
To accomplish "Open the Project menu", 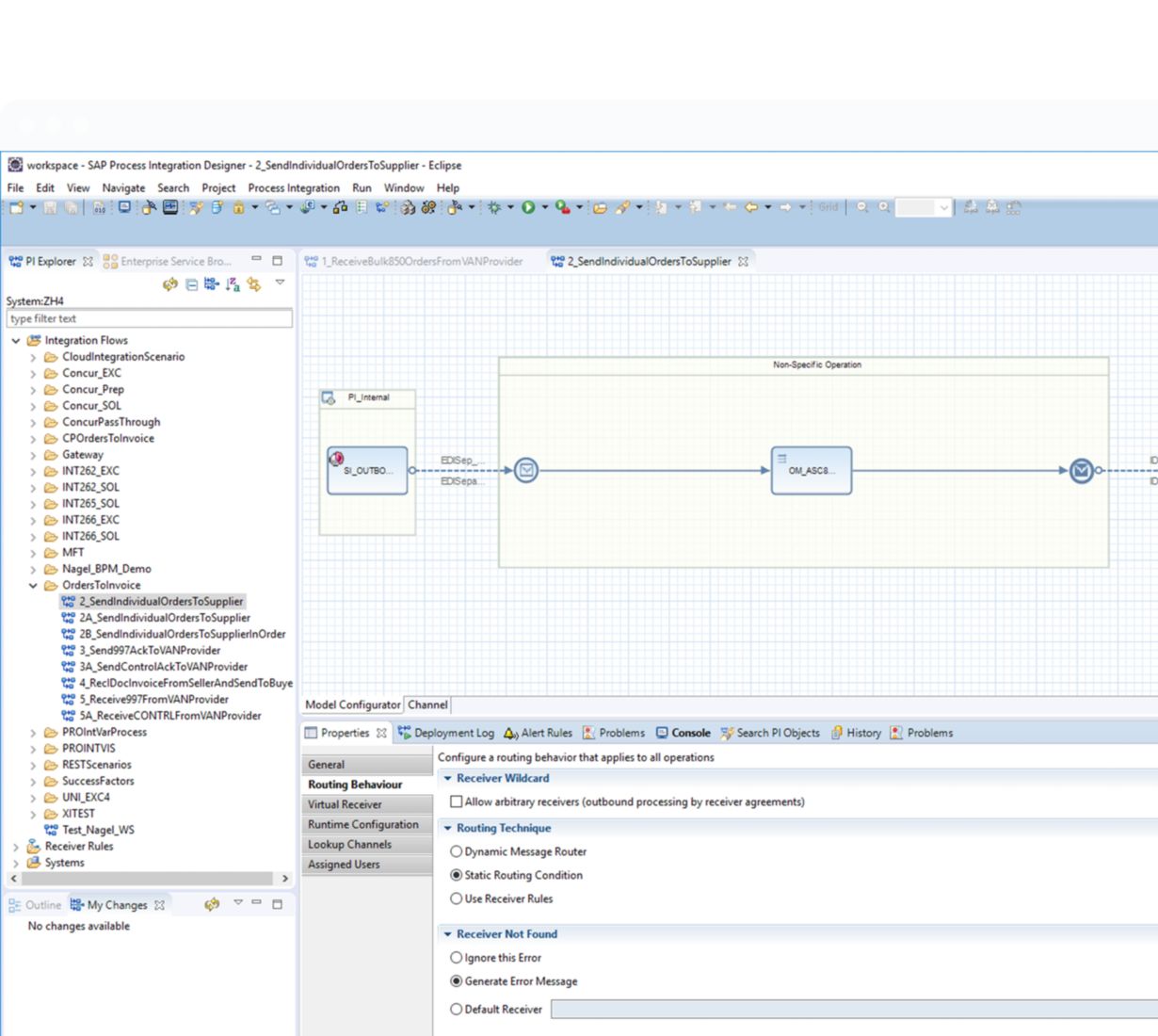I will (218, 187).
